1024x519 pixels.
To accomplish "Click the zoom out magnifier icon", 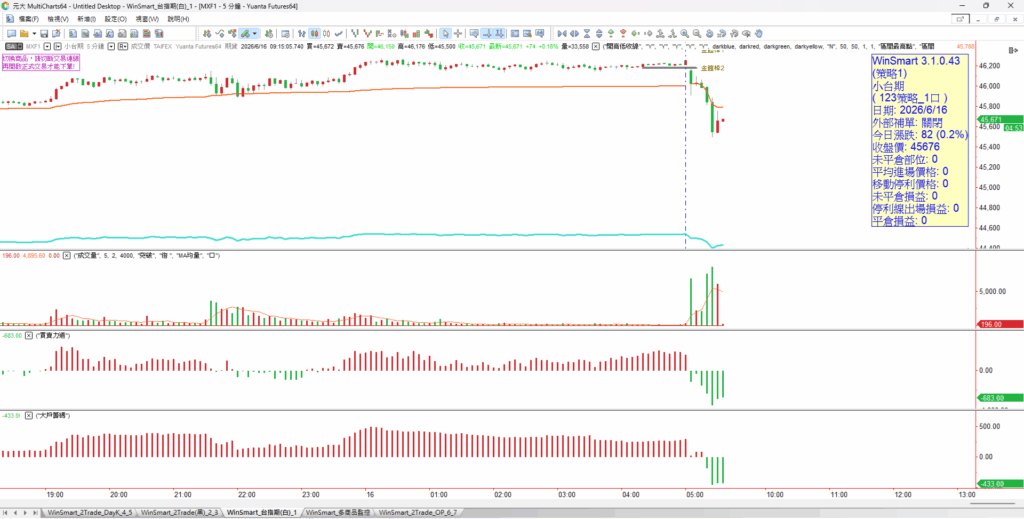I will (x=696, y=33).
